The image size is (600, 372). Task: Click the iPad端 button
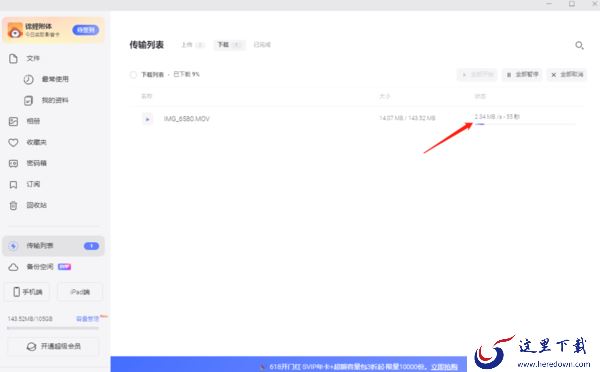[80, 292]
